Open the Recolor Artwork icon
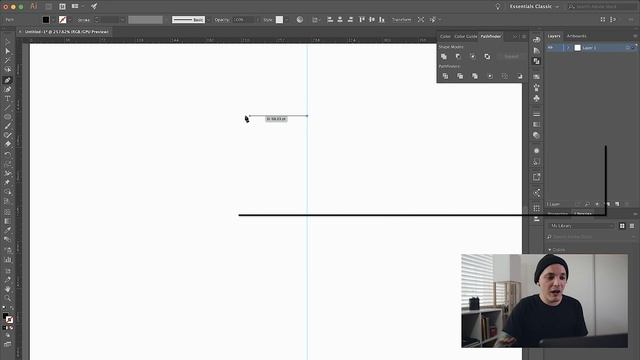The height and width of the screenshot is (360, 640). (300, 20)
